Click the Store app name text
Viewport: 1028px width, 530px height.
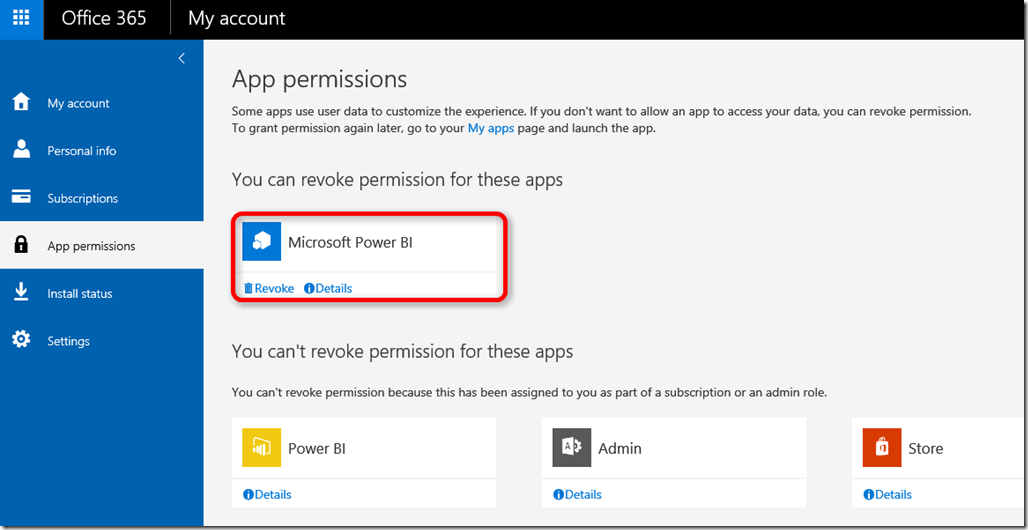[926, 449]
